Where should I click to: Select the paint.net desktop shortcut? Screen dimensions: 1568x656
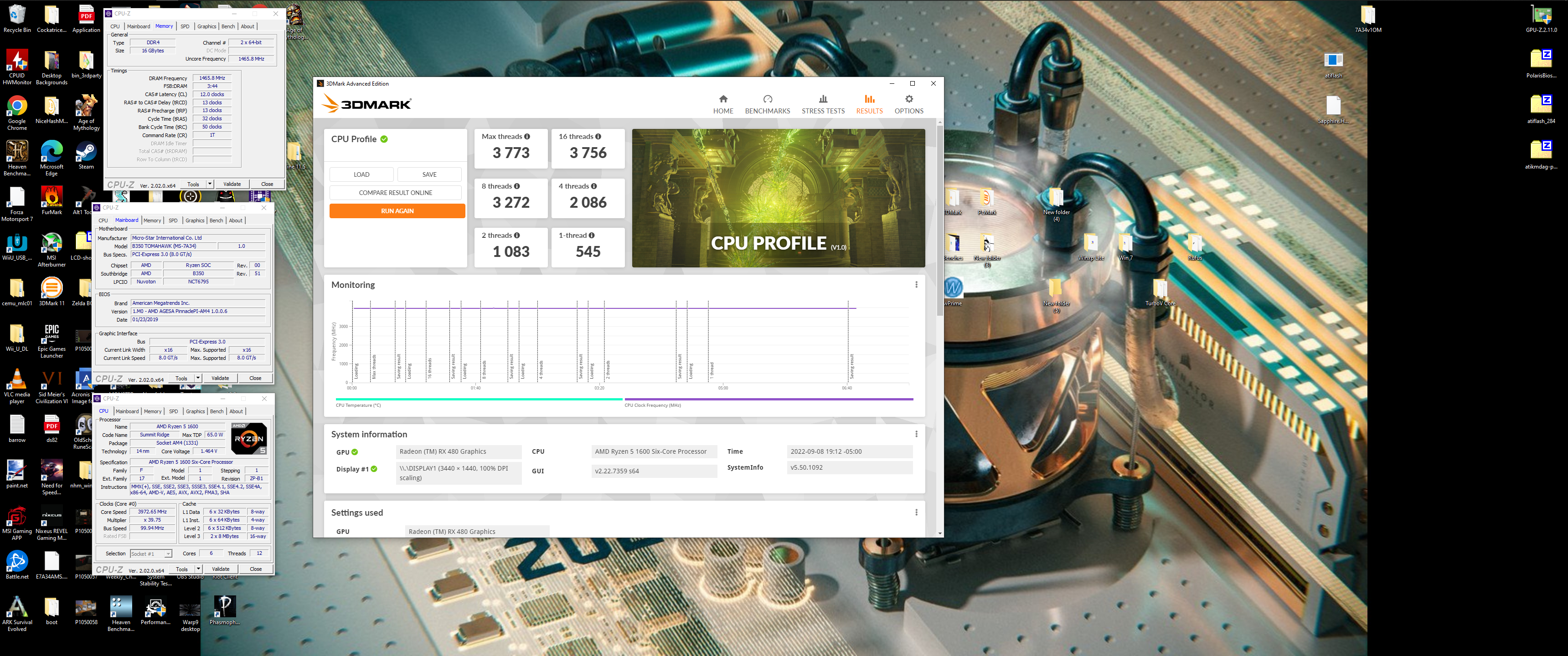[17, 474]
